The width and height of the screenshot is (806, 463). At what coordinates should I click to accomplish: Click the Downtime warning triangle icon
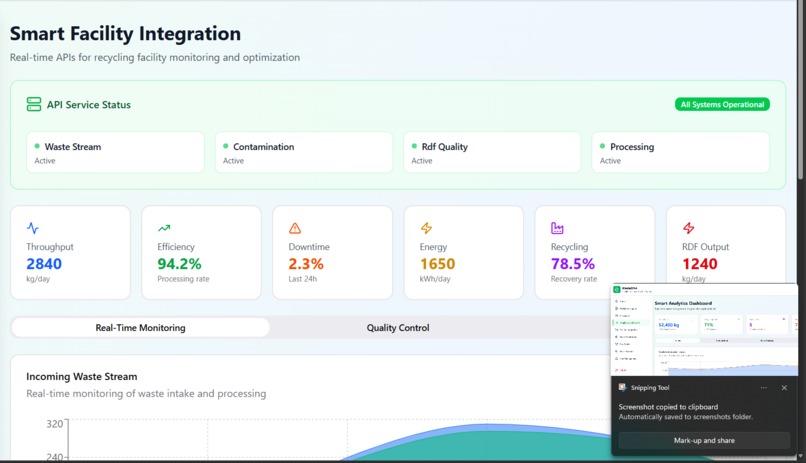(x=295, y=228)
